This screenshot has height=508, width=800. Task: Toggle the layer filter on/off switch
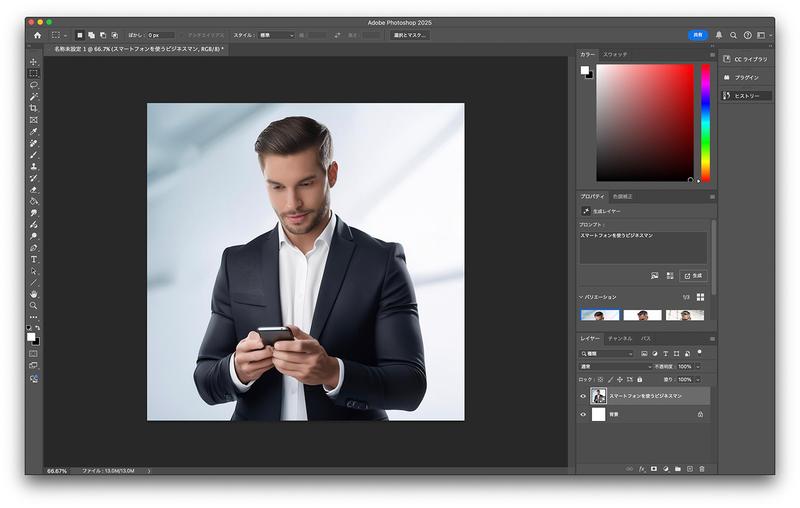pyautogui.click(x=700, y=352)
